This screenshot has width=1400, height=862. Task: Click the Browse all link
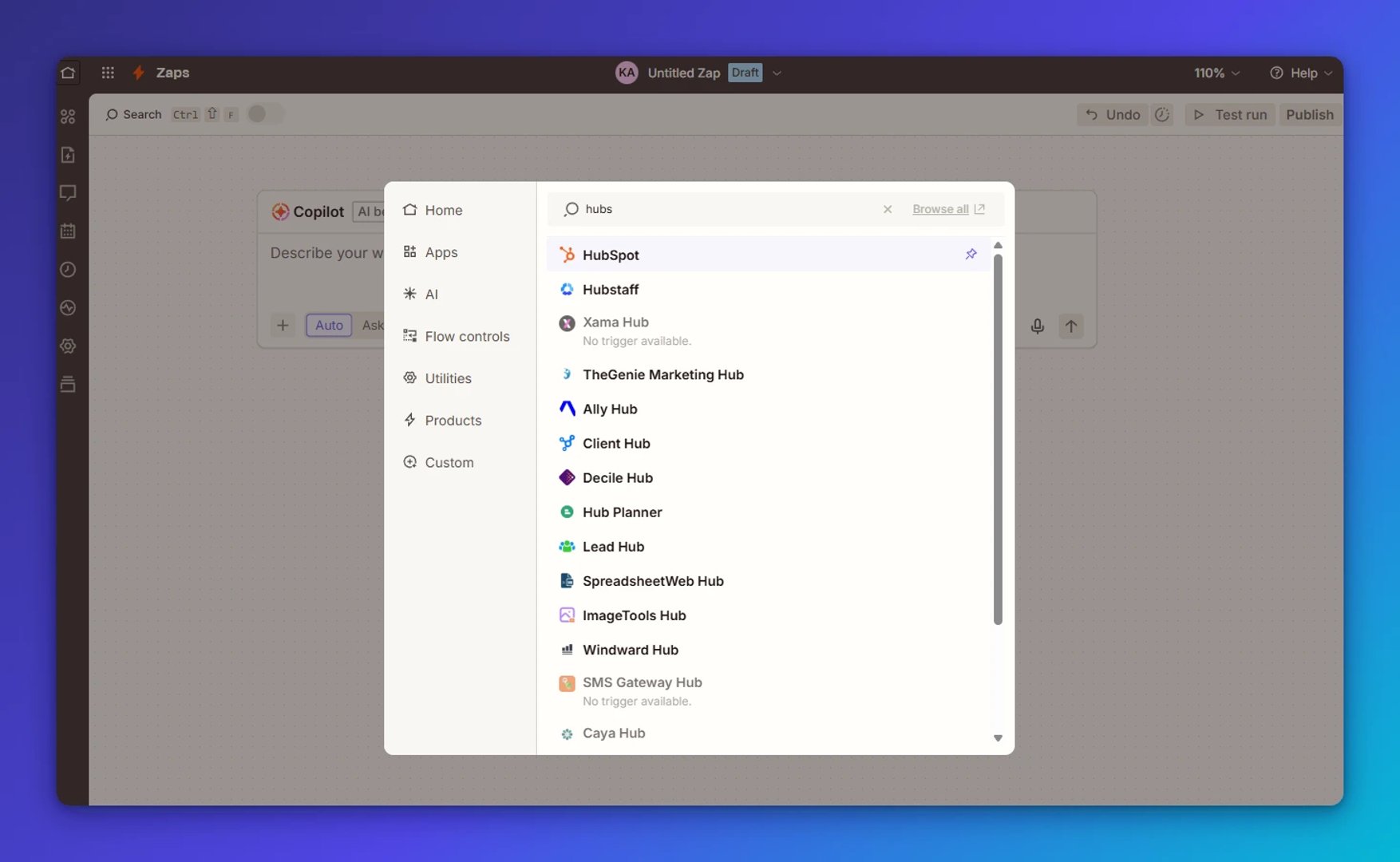948,209
